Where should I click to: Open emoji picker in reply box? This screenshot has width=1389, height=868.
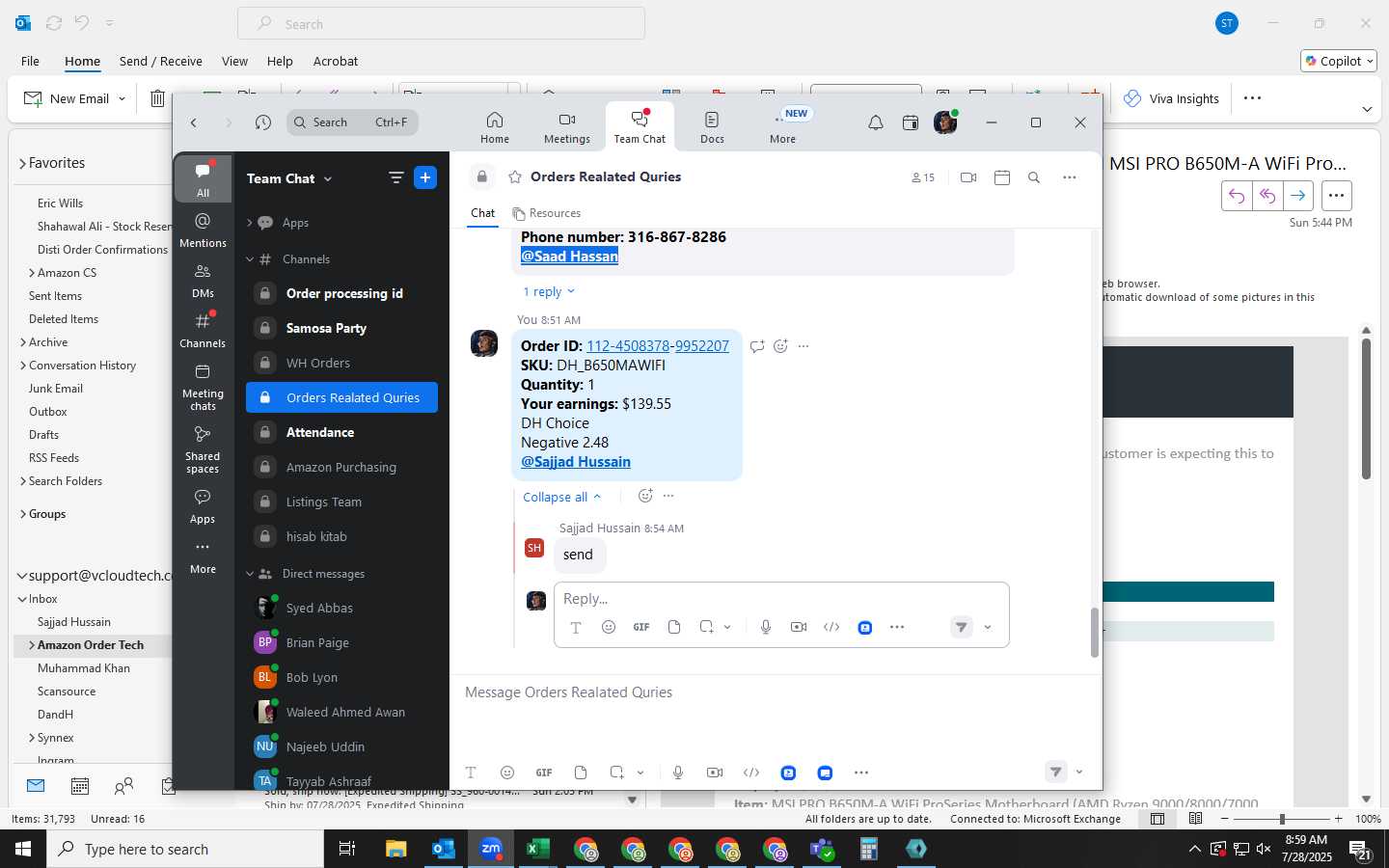click(609, 627)
